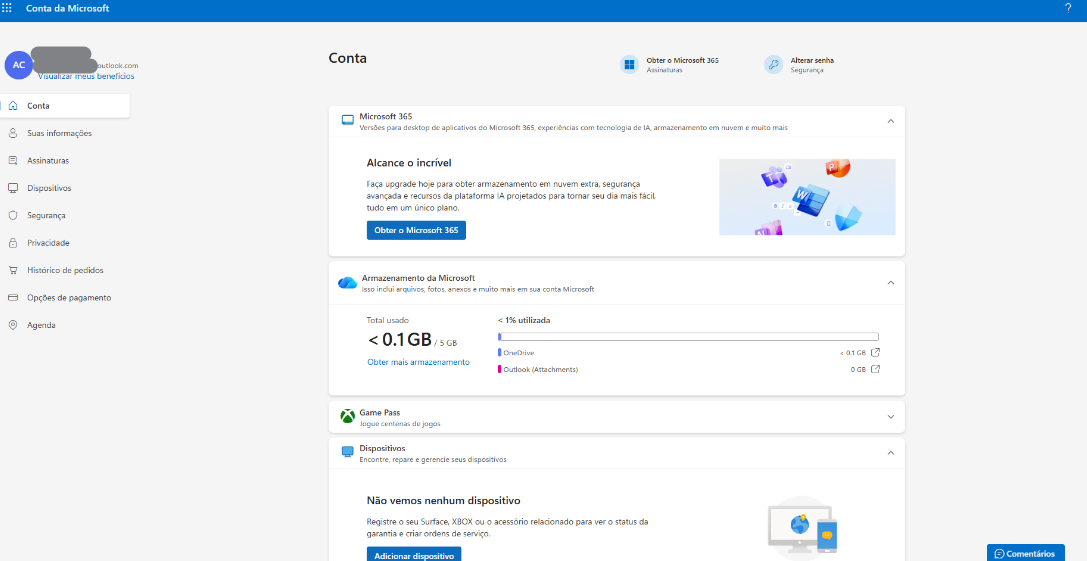Open OneDrive storage external link icon

[876, 352]
